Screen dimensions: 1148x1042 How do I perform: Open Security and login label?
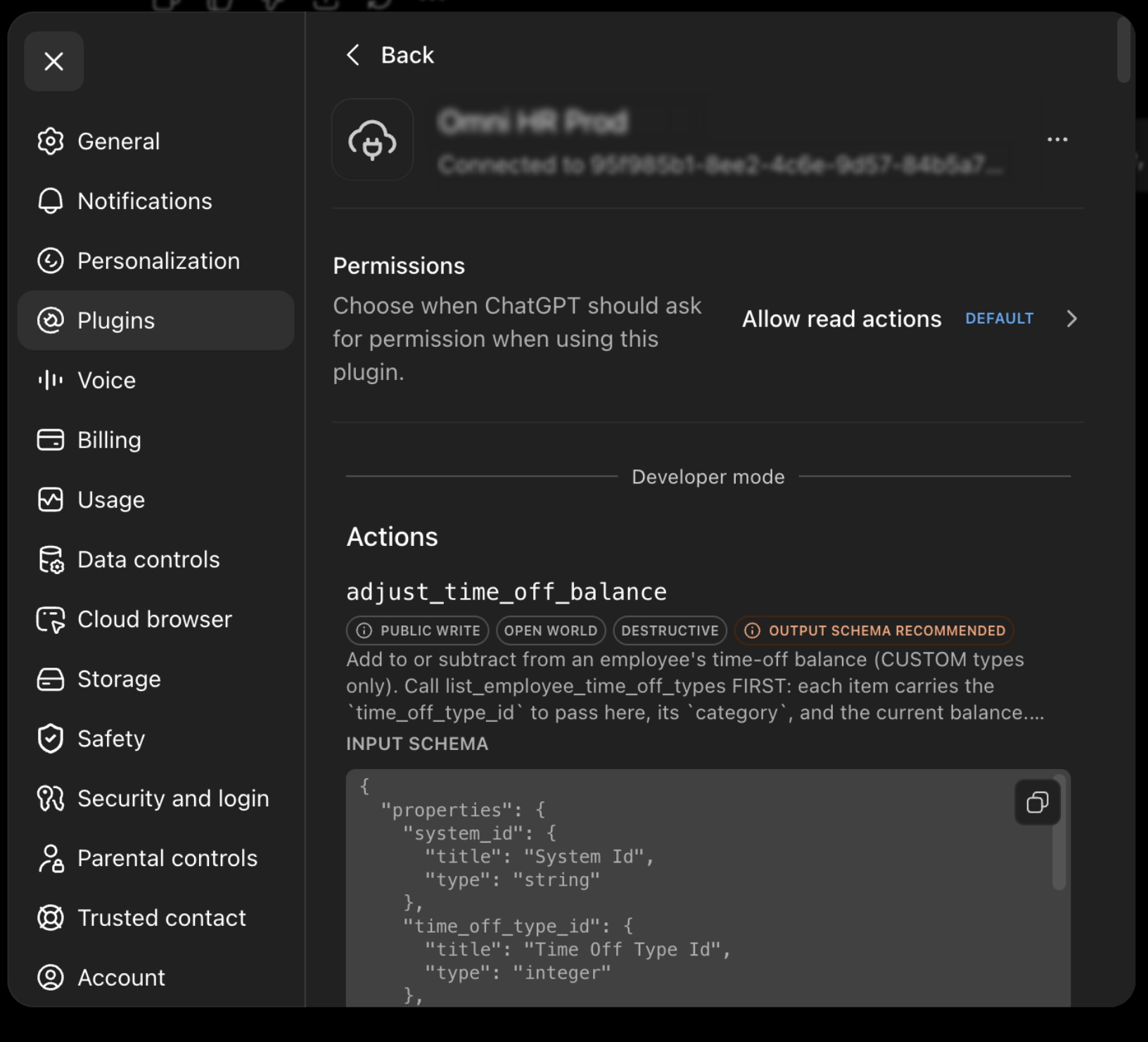[173, 799]
